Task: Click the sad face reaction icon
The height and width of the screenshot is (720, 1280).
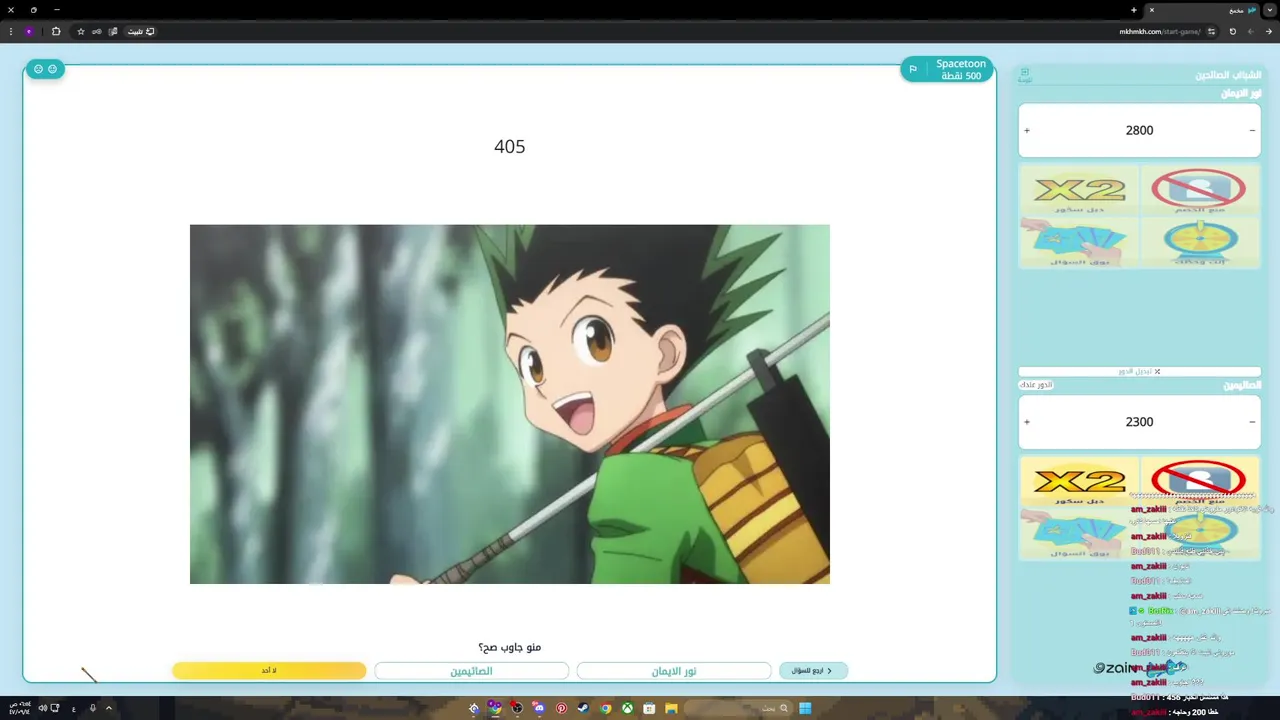Action: tap(38, 69)
